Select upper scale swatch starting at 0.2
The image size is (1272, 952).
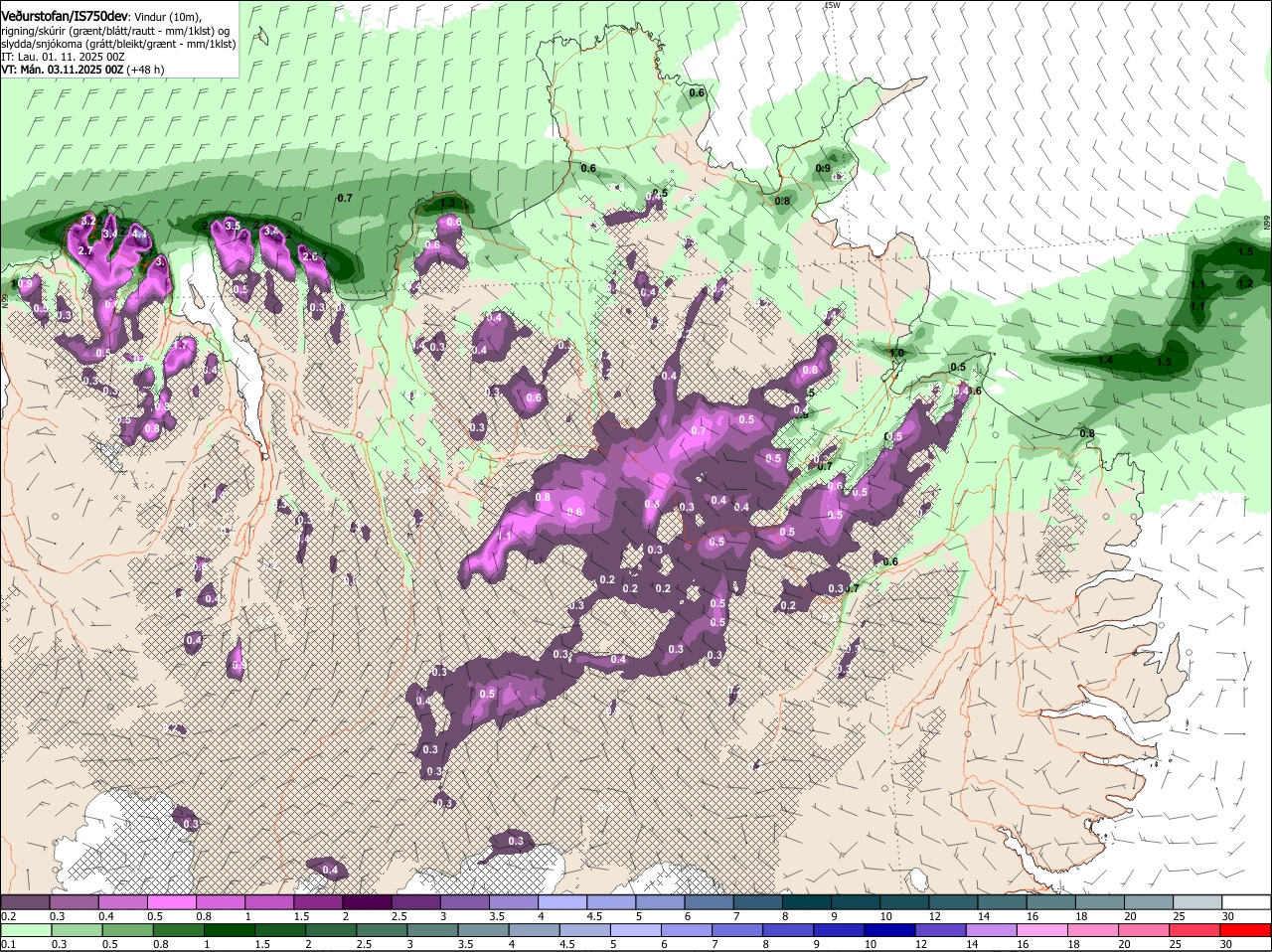[25, 901]
